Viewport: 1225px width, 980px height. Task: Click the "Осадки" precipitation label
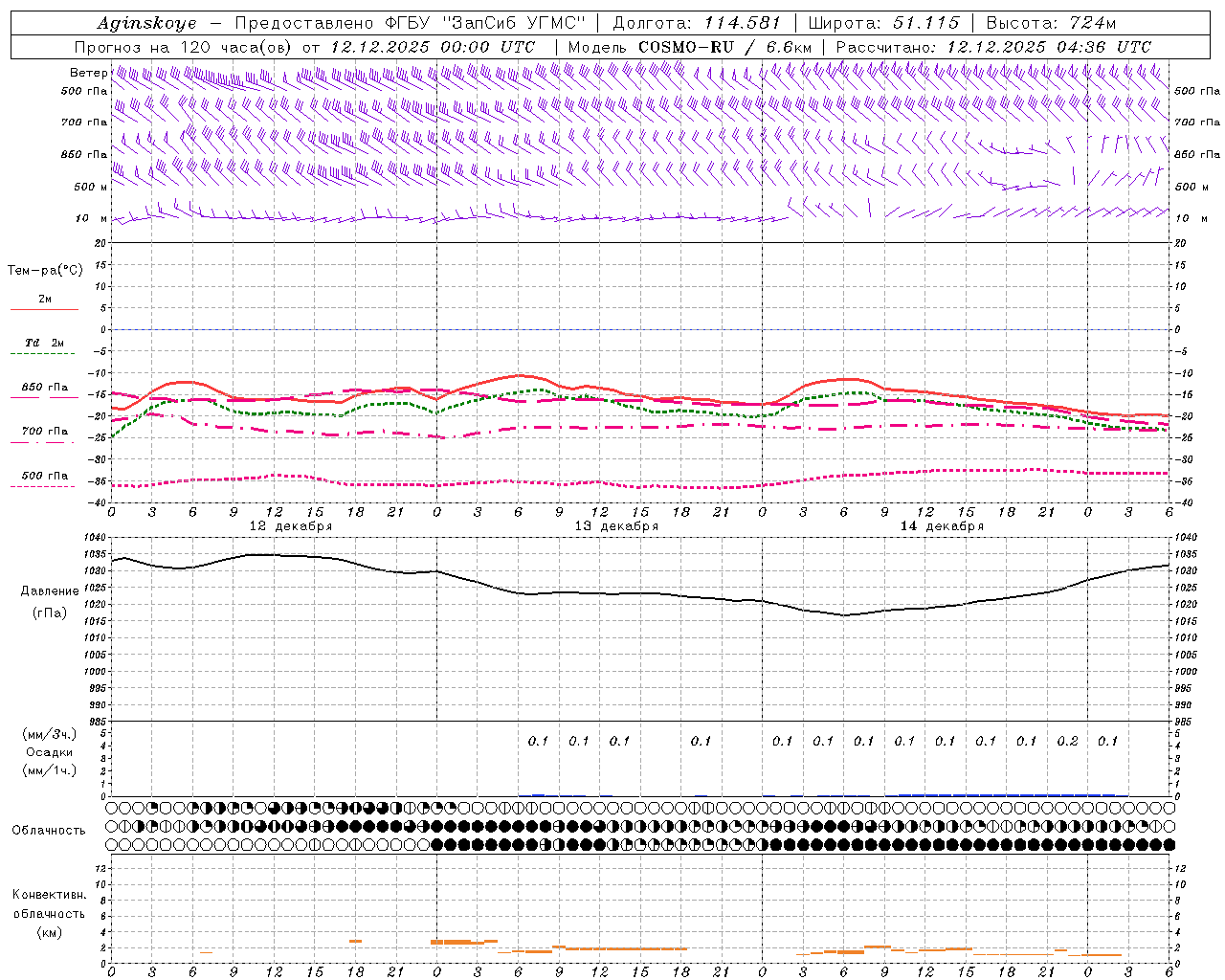50,752
